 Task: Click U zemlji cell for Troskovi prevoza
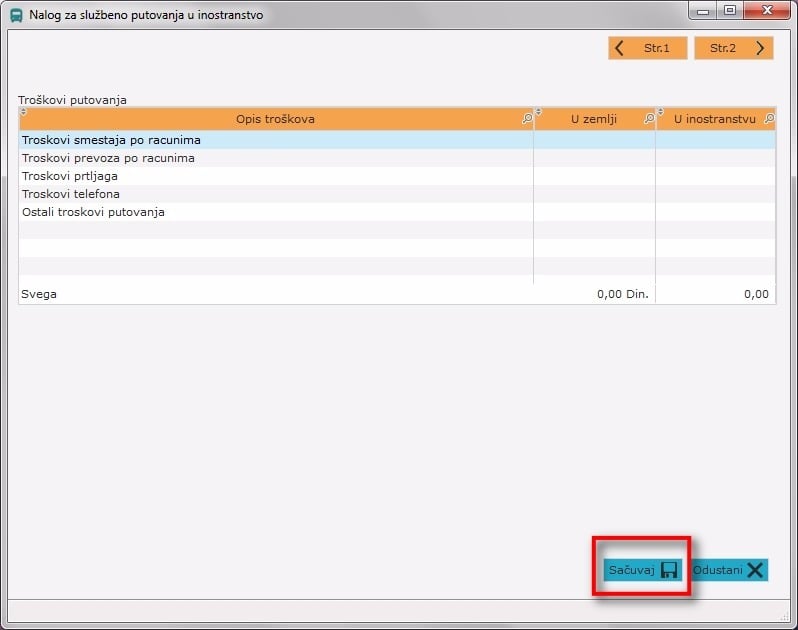click(594, 158)
